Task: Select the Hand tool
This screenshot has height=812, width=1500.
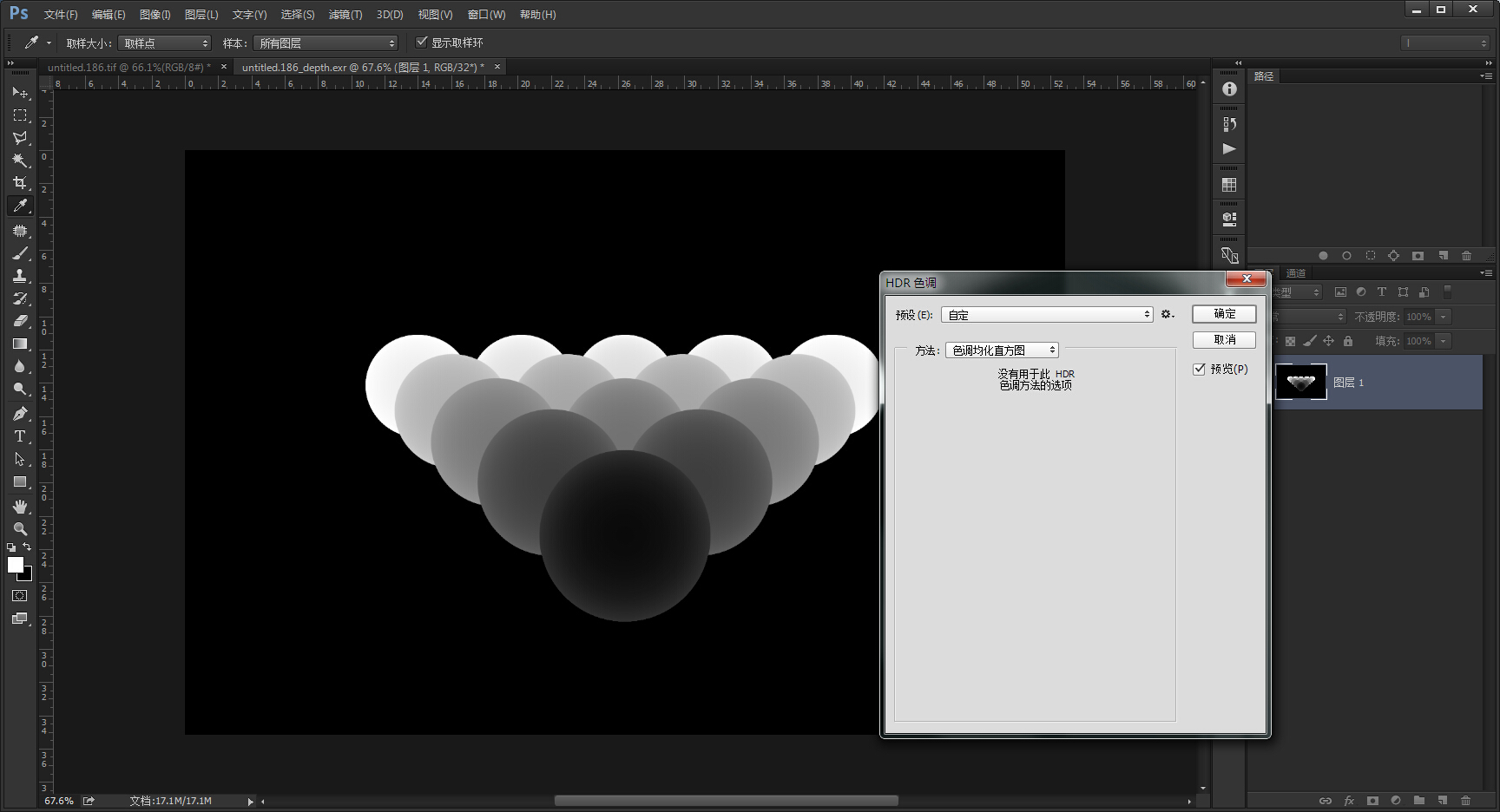Action: coord(20,506)
